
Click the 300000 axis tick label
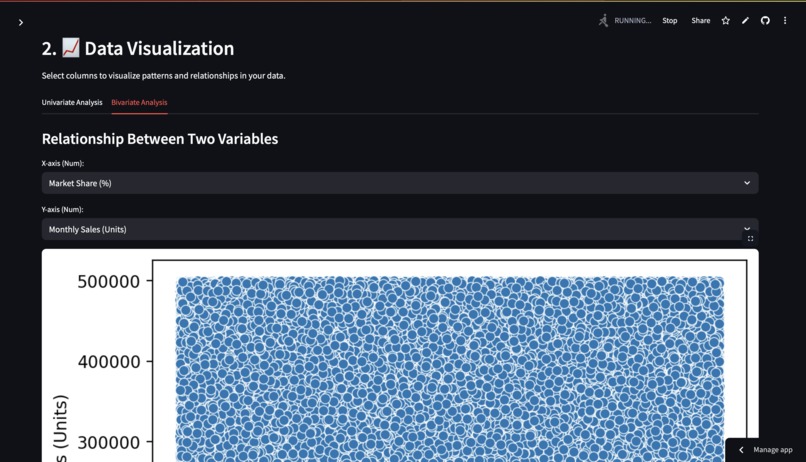click(108, 442)
